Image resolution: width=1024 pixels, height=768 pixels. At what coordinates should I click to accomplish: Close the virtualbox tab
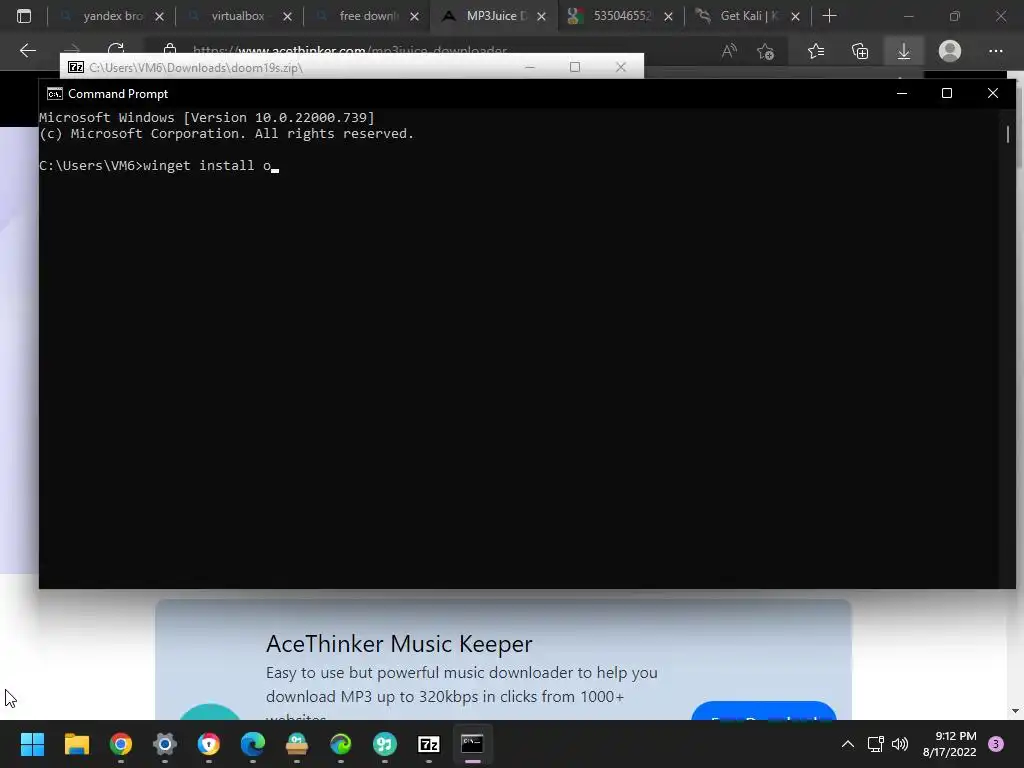coord(287,16)
